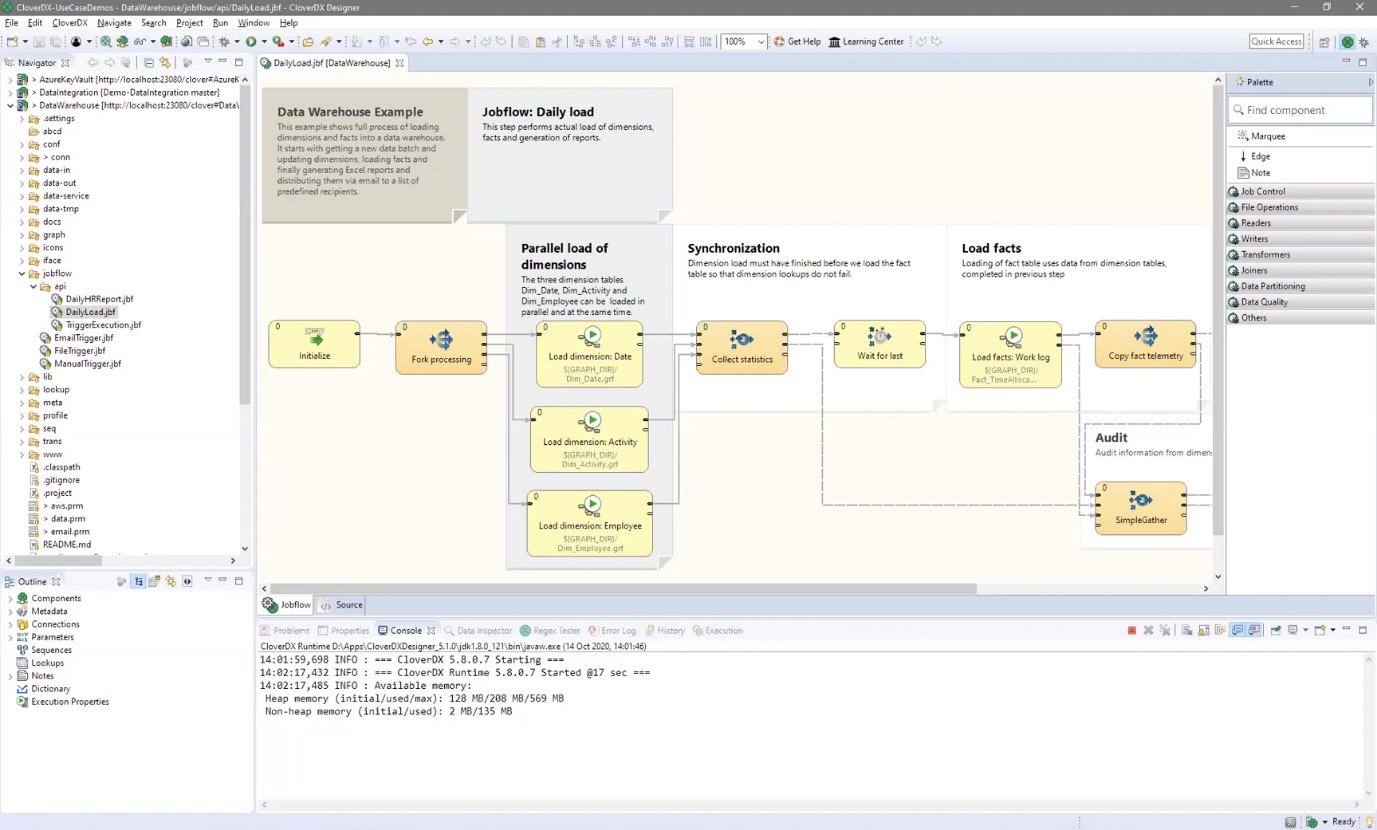The height and width of the screenshot is (830, 1377).
Task: Select README.md file
Action: click(67, 545)
